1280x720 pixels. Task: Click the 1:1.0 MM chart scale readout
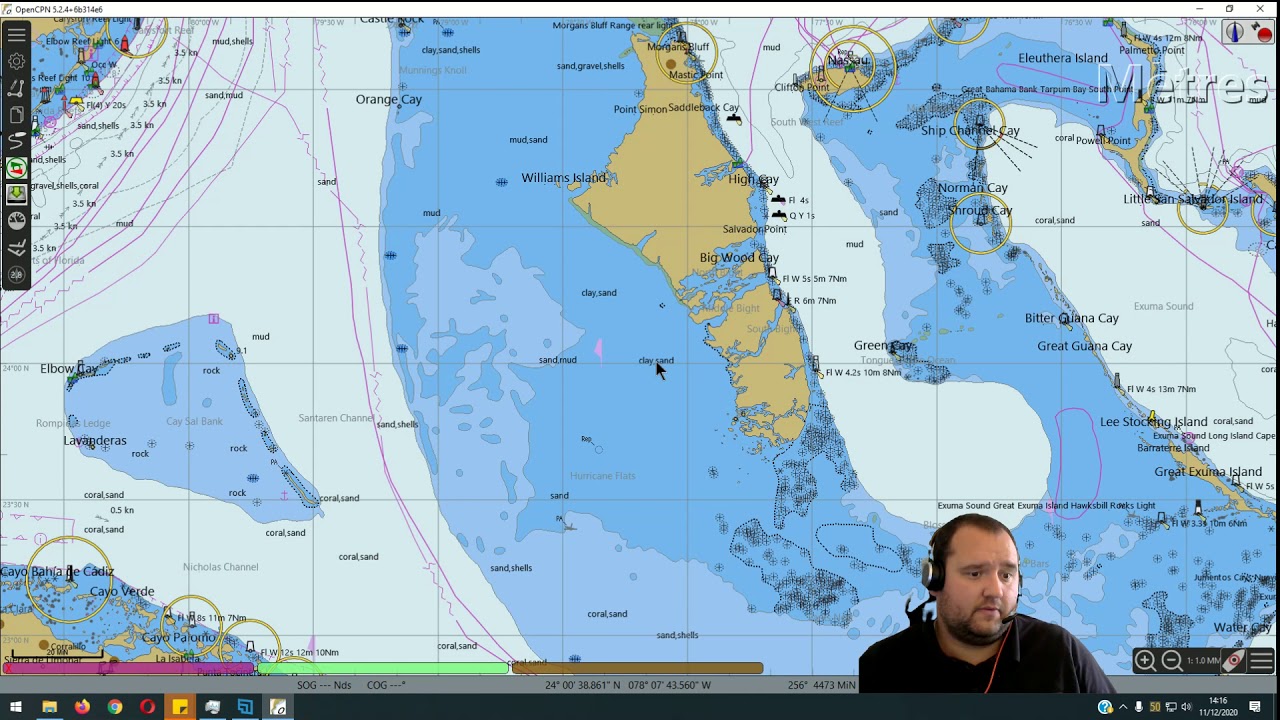click(1203, 660)
